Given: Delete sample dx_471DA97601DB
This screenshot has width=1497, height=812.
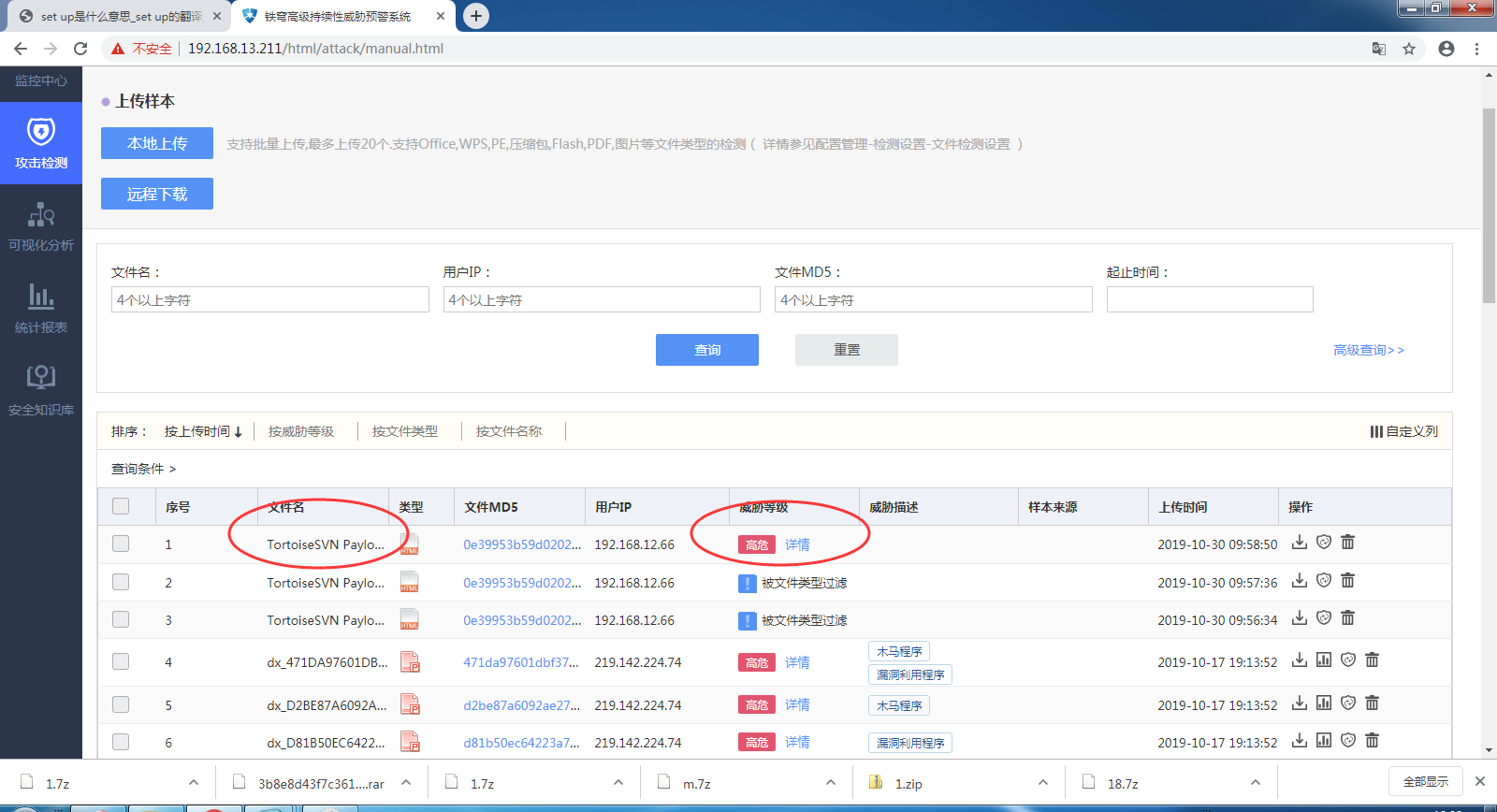Looking at the screenshot, I should [1373, 660].
